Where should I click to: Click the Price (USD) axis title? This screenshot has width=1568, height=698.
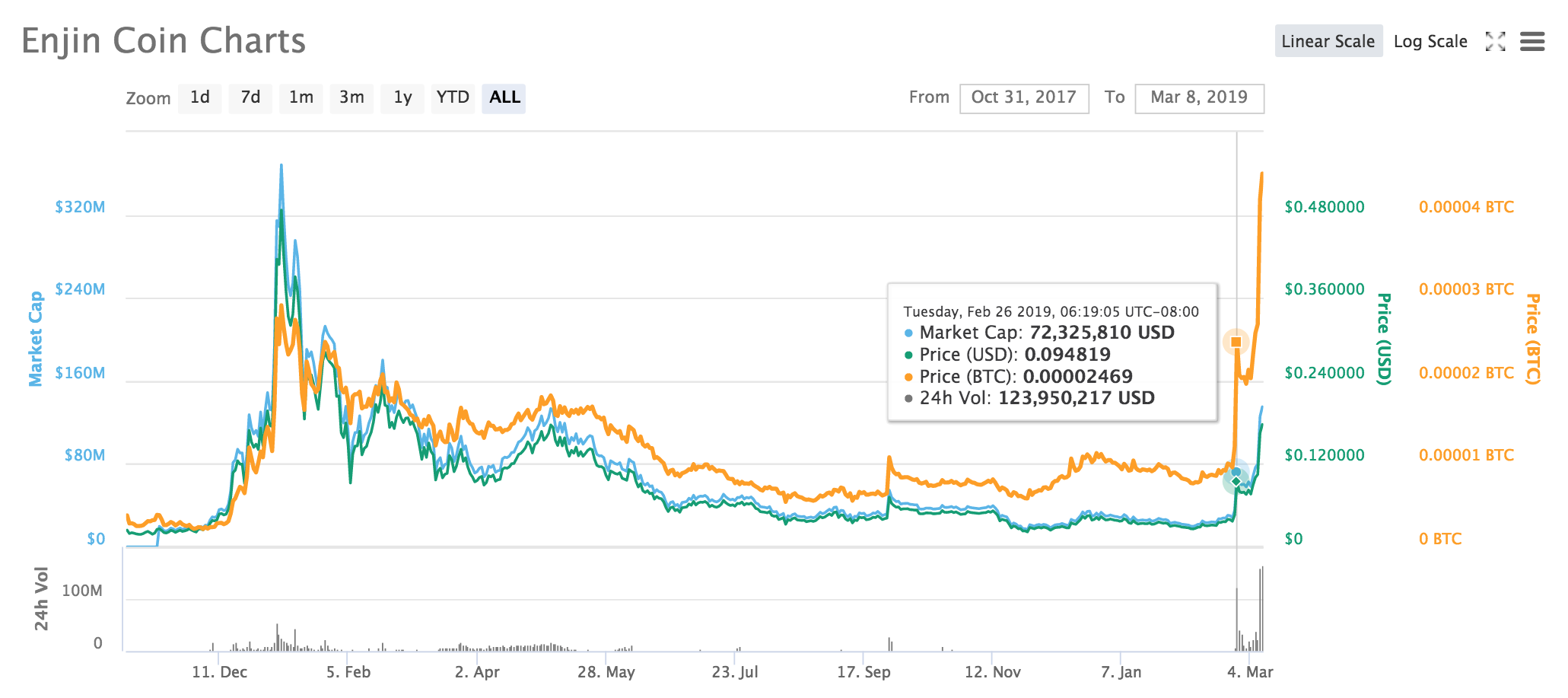click(1384, 339)
